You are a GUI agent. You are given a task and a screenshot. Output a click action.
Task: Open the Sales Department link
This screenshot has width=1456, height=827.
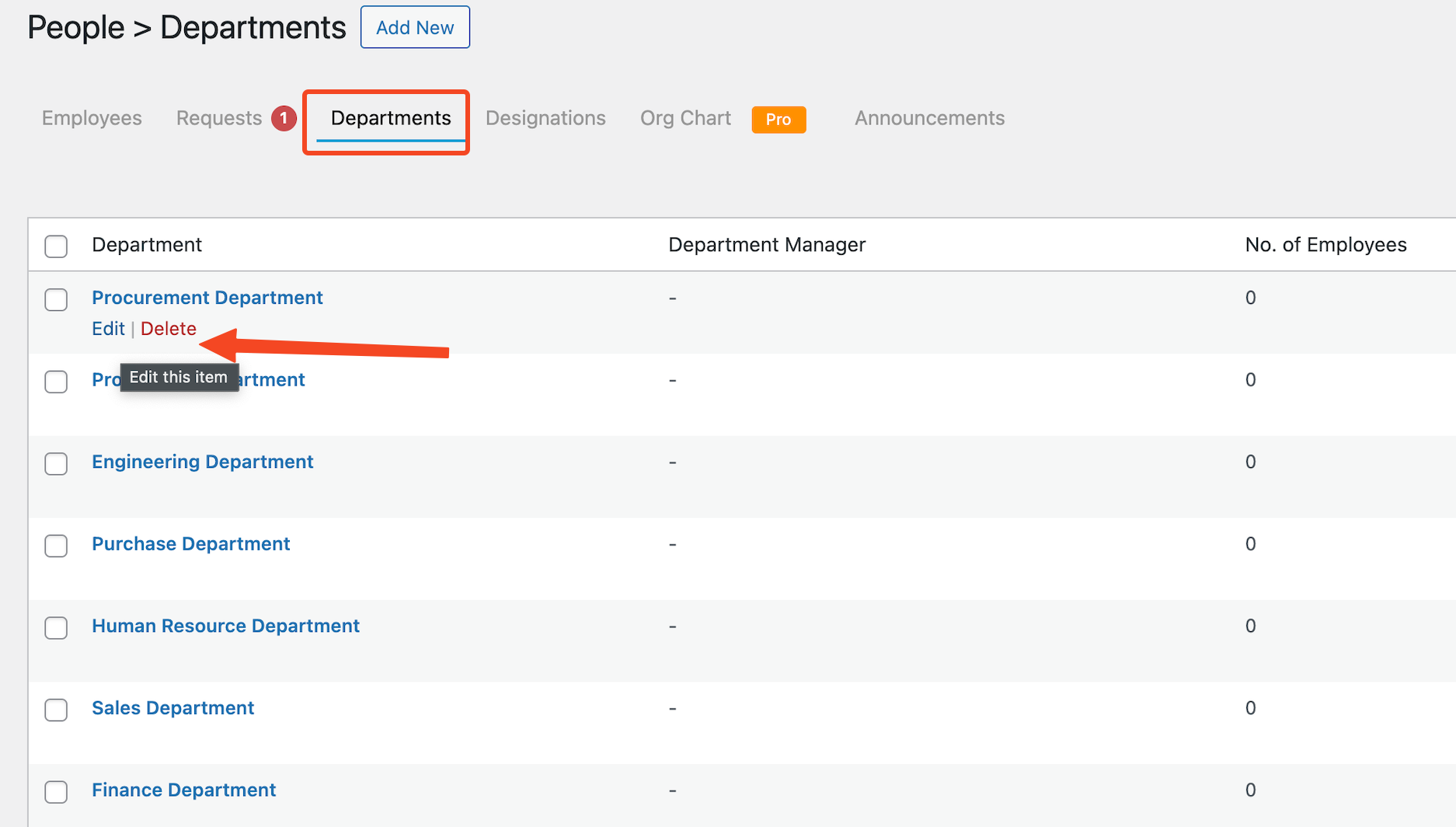pyautogui.click(x=173, y=708)
